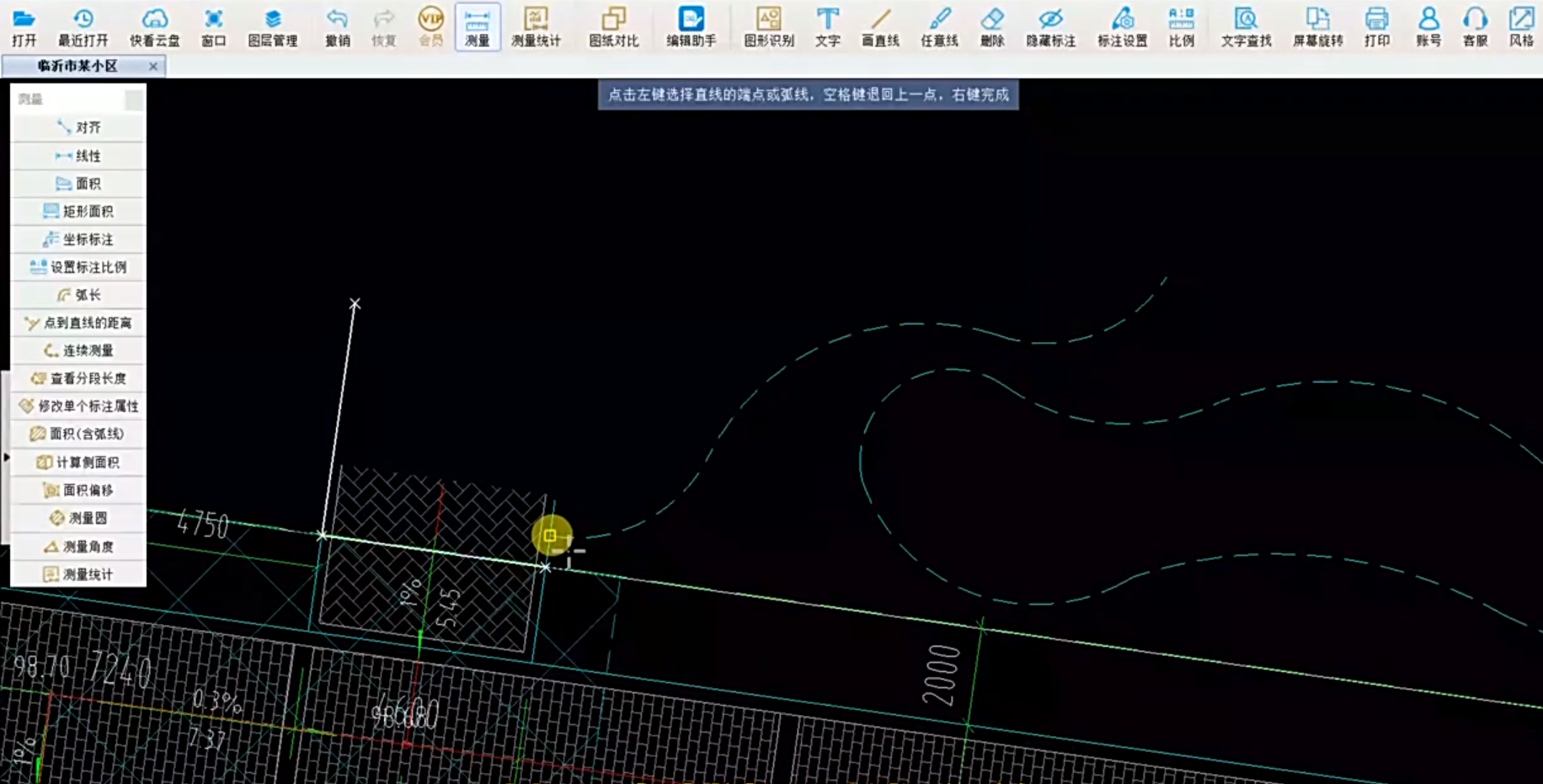
Task: Open 测量统计 in the top toolbar
Action: (x=536, y=26)
